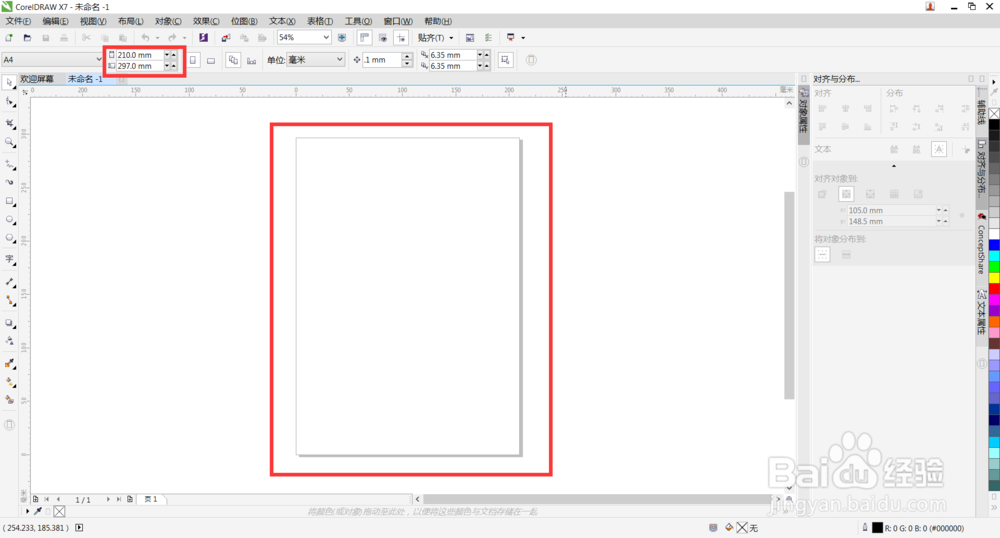
Task: Select the Pick tool in toolbox
Action: [10, 83]
